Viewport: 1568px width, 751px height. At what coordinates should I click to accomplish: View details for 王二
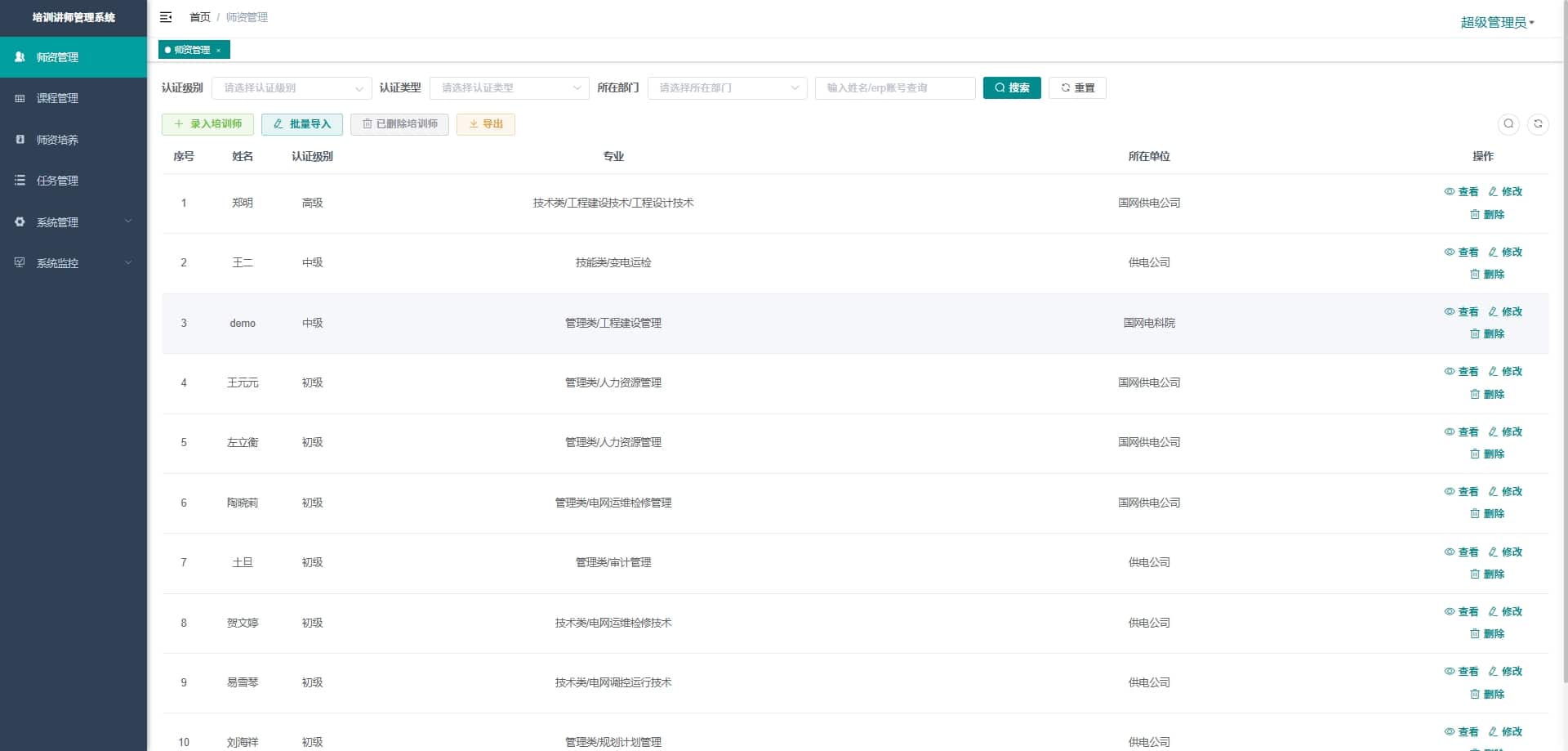click(1461, 253)
